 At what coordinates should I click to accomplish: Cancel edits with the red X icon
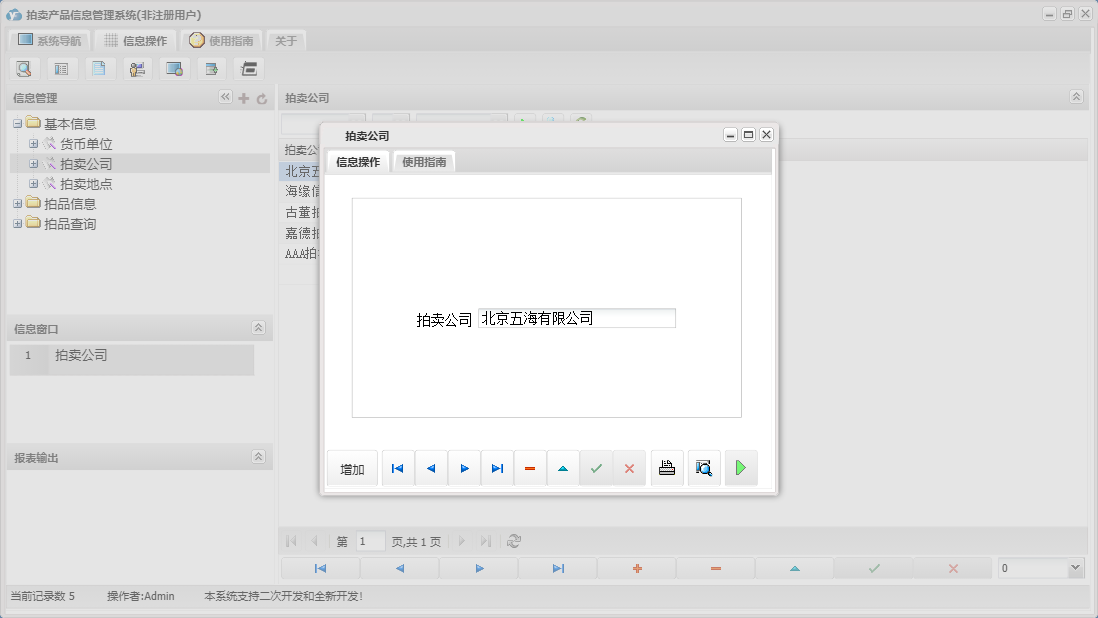pos(629,467)
